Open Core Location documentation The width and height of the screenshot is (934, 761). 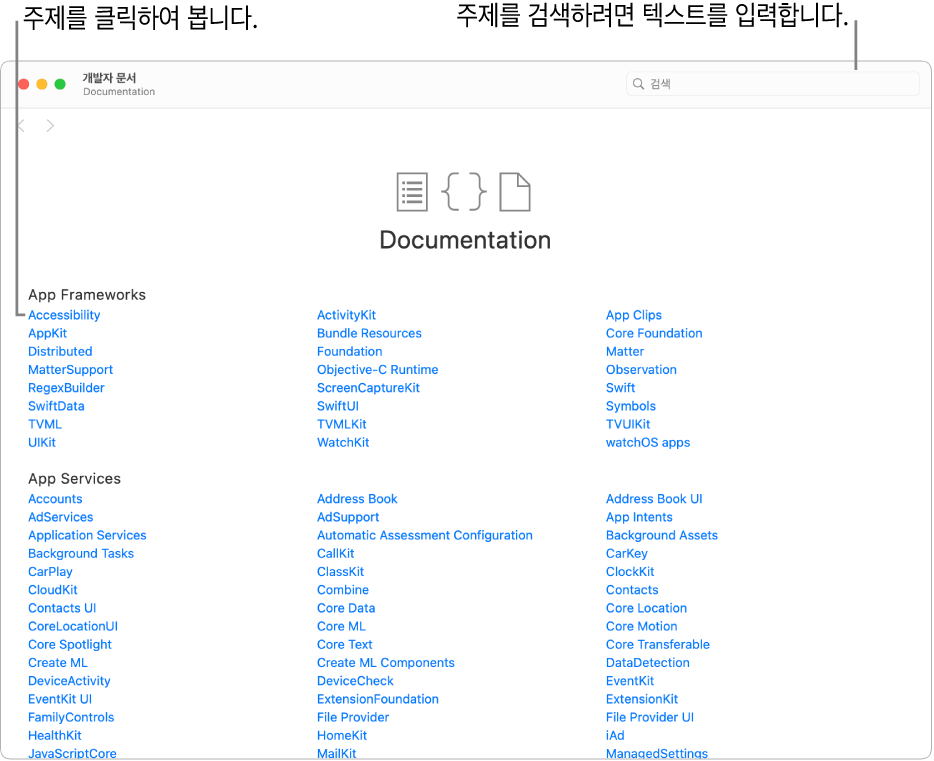tap(646, 608)
